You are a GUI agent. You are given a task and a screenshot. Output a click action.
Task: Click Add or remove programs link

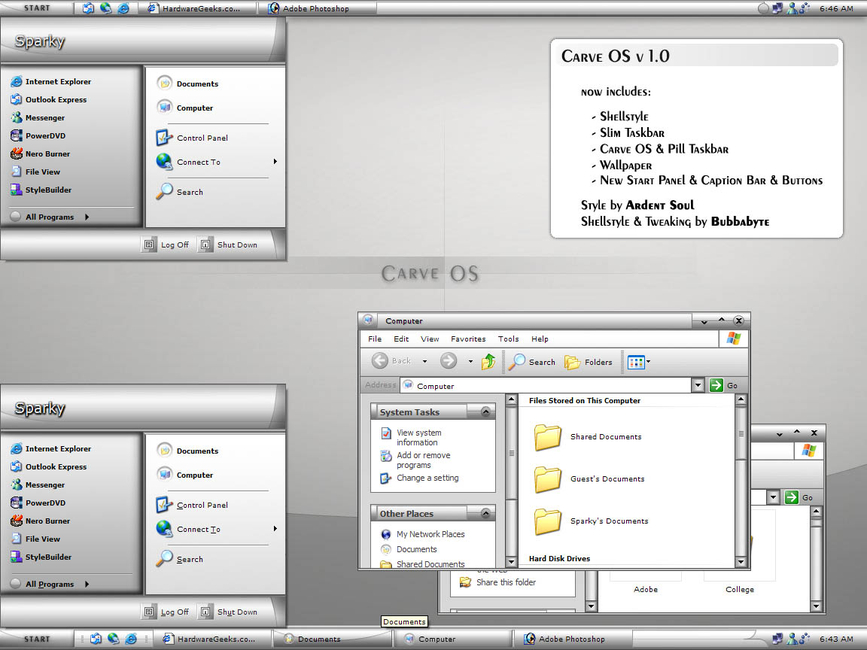click(x=423, y=460)
